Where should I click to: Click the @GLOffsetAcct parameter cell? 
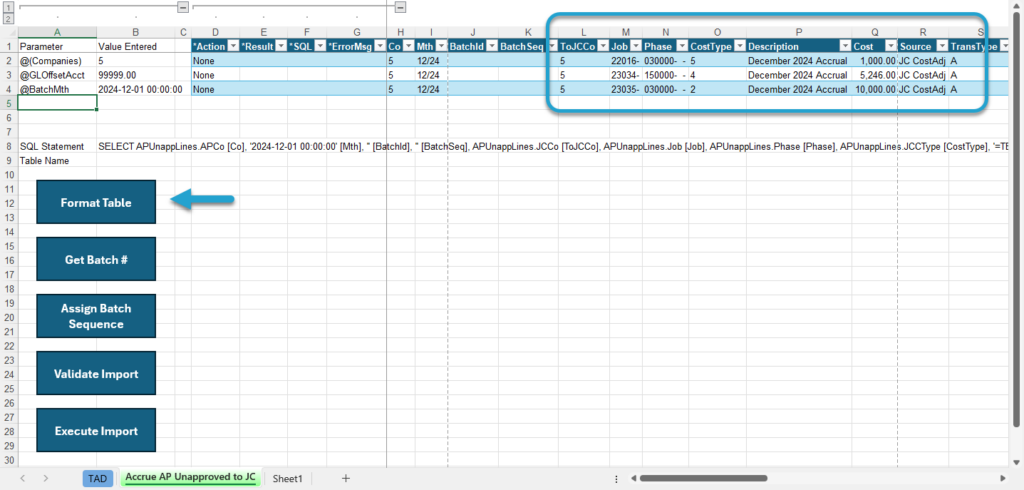click(57, 74)
